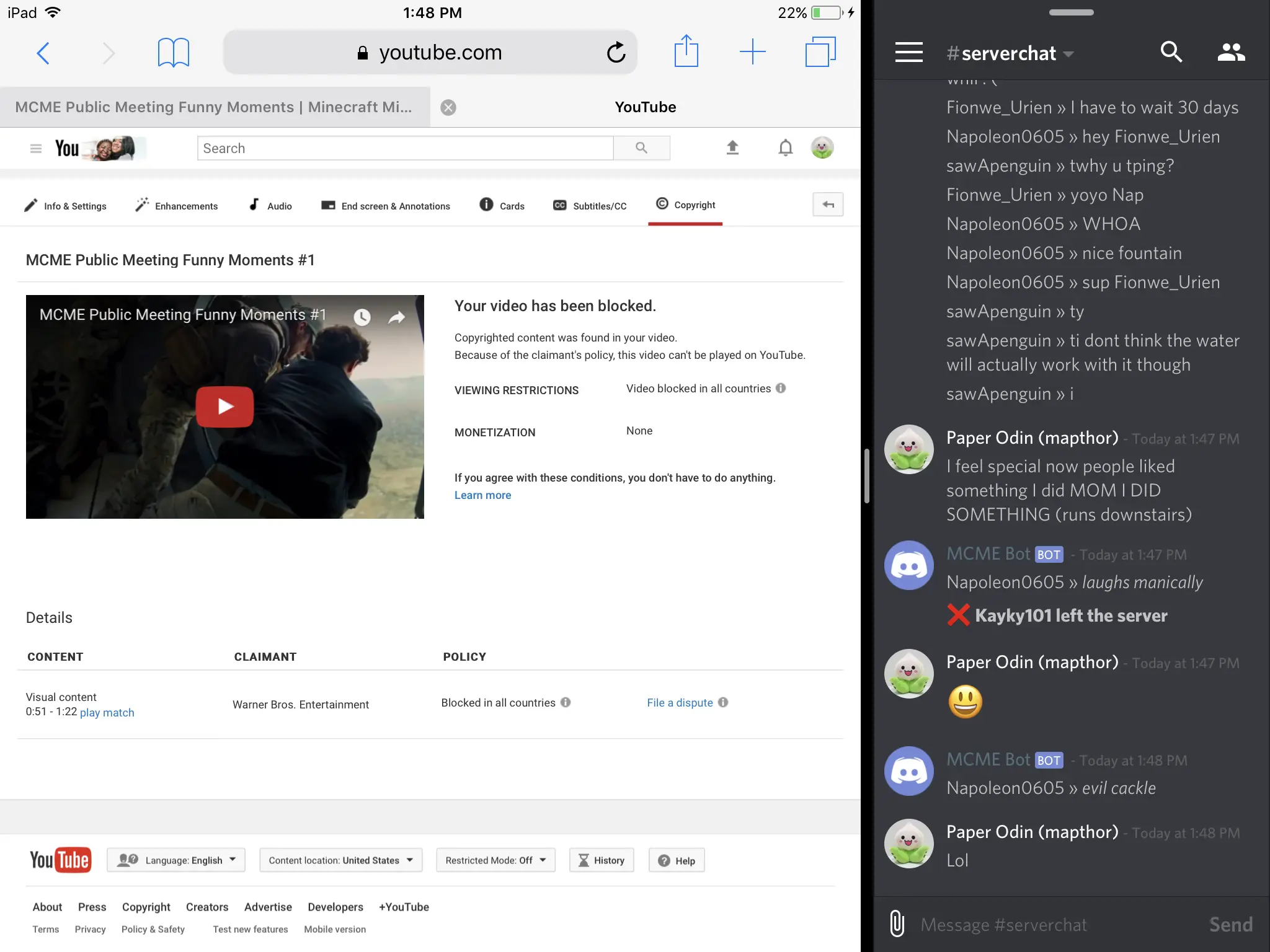Click Policy & Safety footer link
1270x952 pixels.
coord(153,929)
